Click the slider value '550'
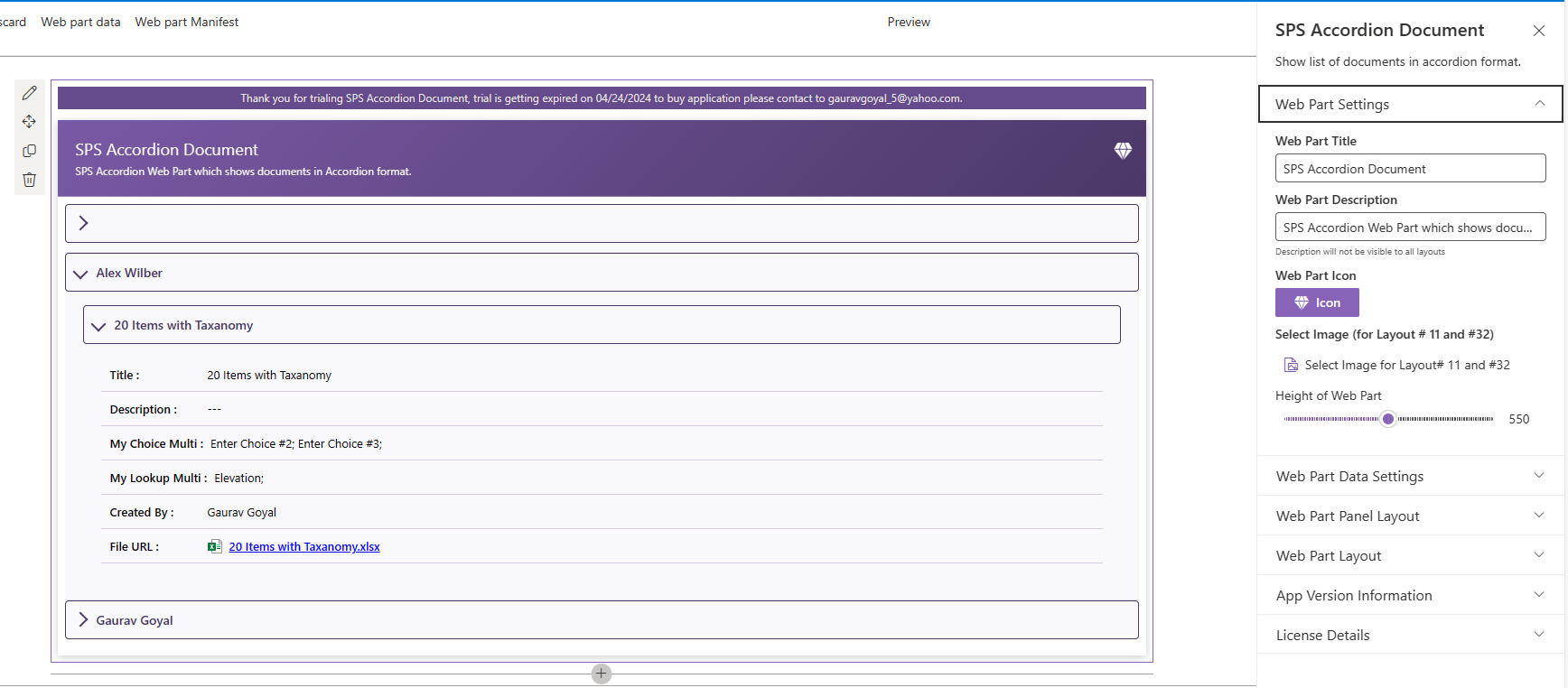The width and height of the screenshot is (1568, 688). tap(1519, 419)
